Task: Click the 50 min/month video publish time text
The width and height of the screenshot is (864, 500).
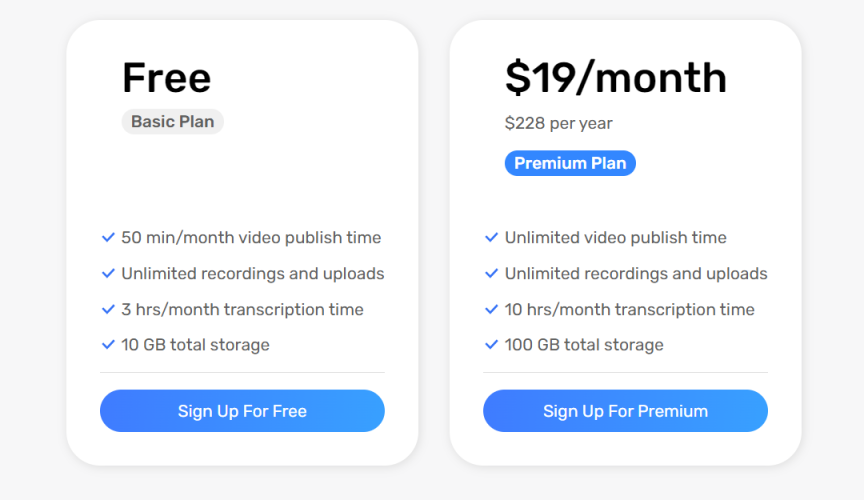Action: coord(251,238)
